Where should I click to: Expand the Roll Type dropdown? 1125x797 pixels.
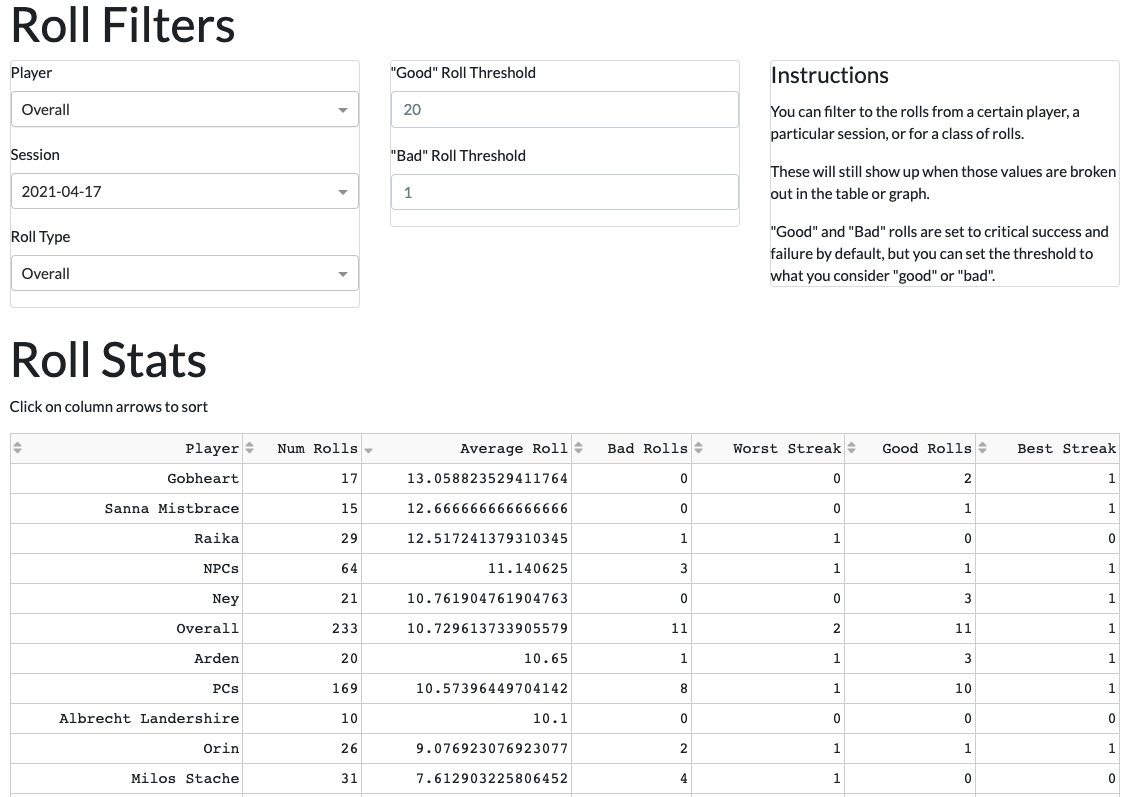(184, 274)
